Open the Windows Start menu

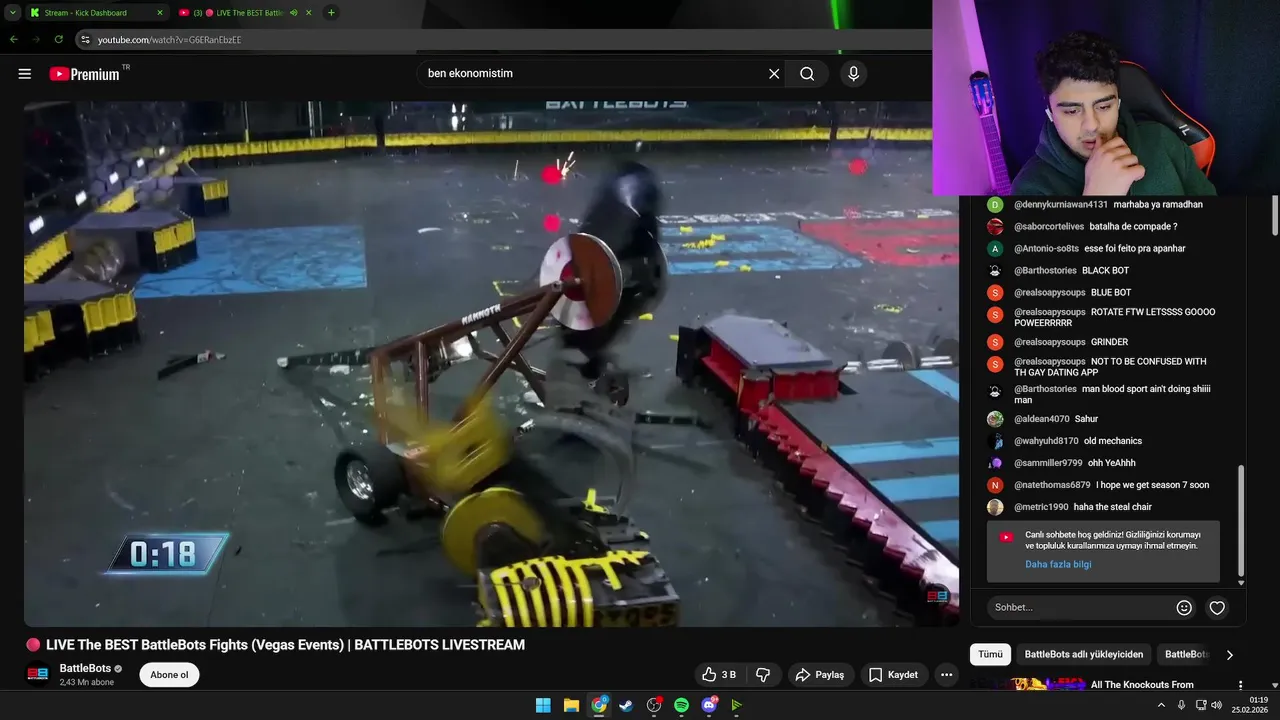tap(543, 705)
